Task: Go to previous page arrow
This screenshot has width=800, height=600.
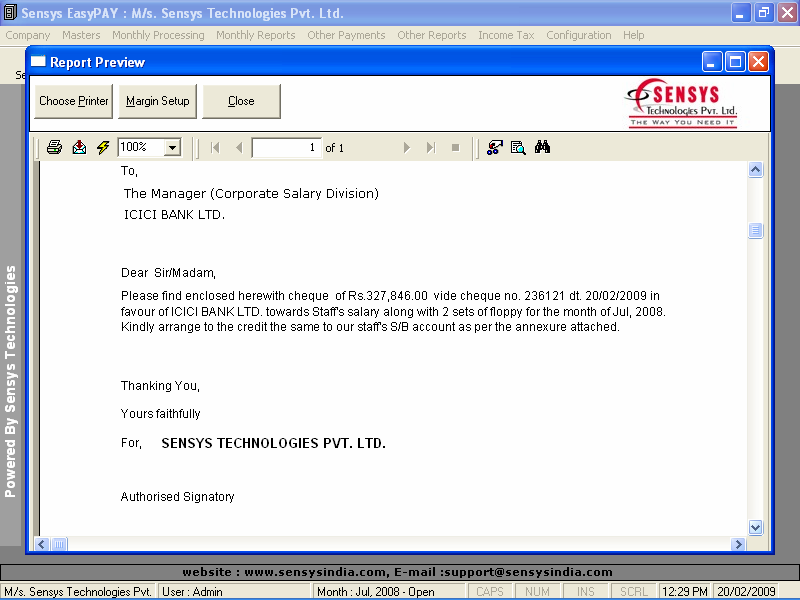Action: (239, 147)
